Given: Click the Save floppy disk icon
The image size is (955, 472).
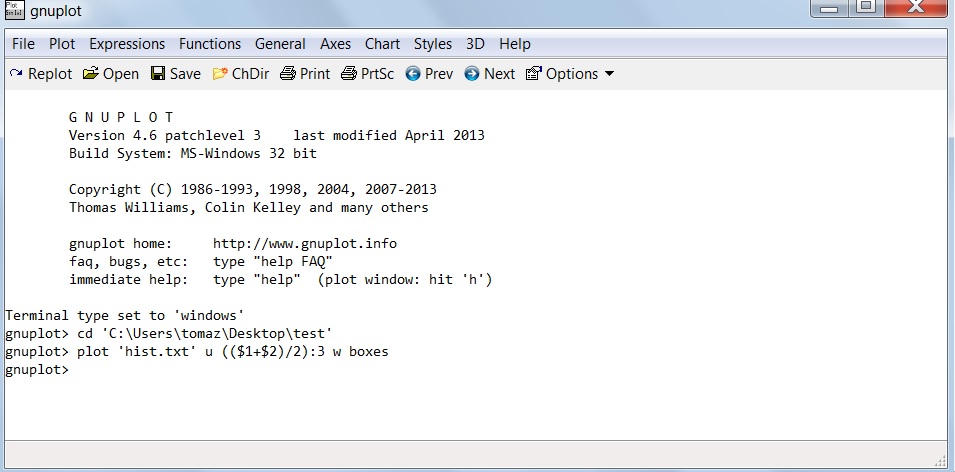Looking at the screenshot, I should point(158,74).
